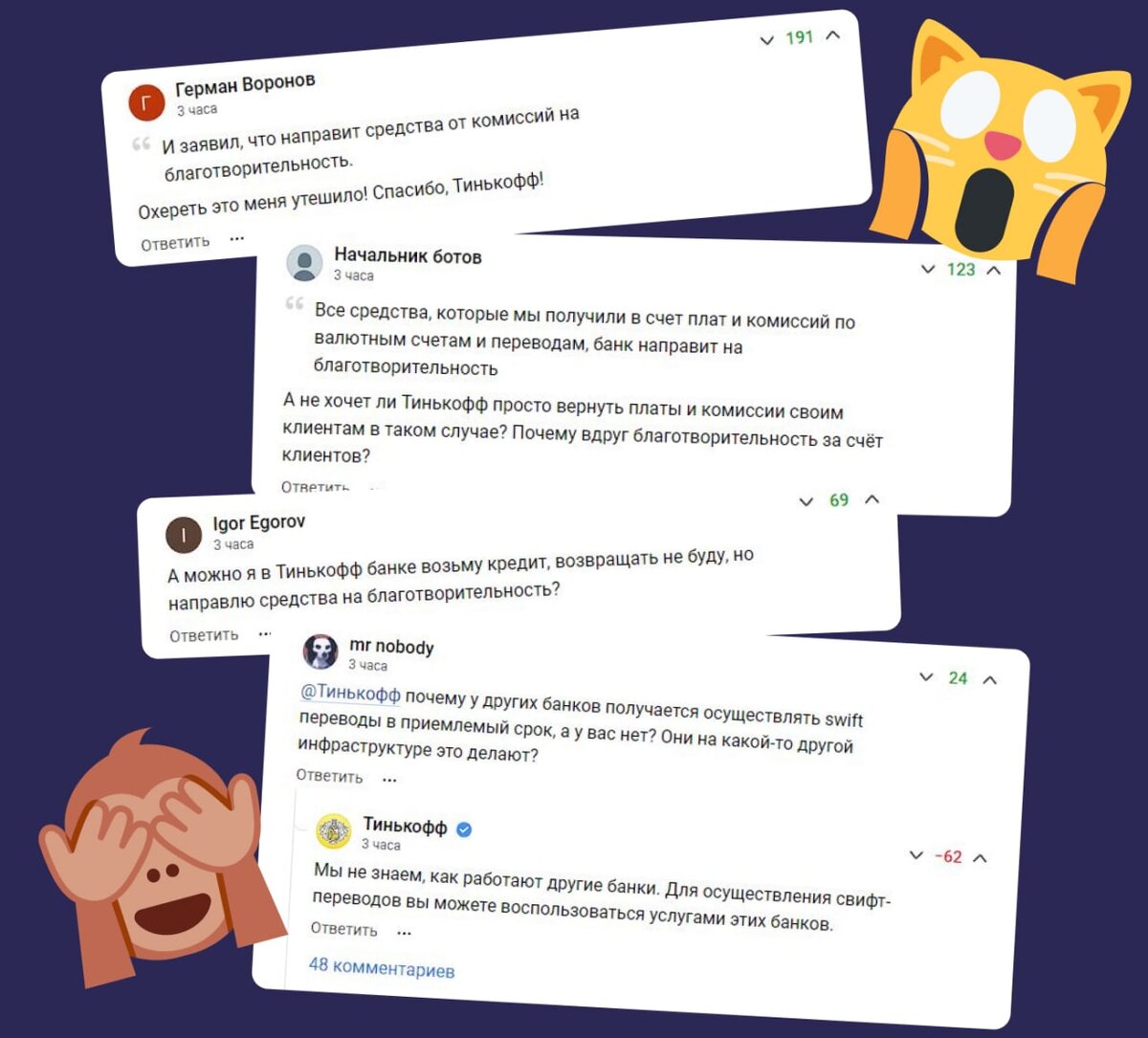
Task: Reply to Igor Egorov's comment
Action: point(204,635)
